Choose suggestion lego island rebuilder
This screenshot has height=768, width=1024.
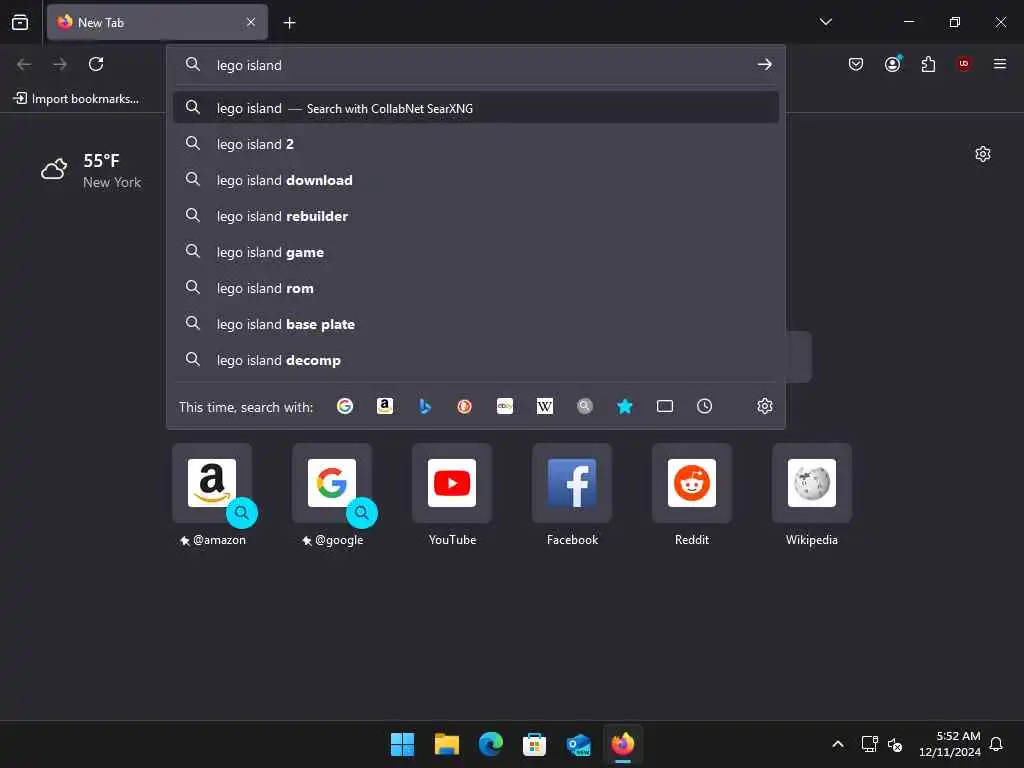(476, 216)
